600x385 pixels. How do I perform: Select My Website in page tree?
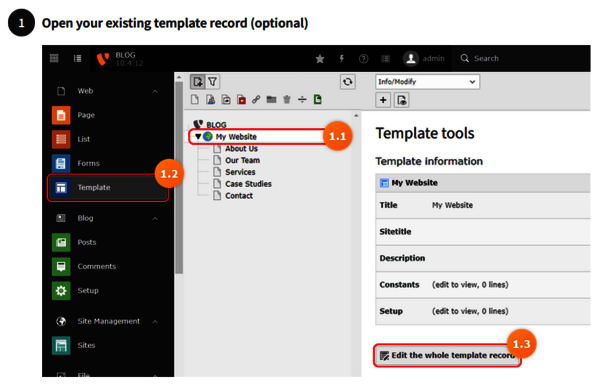pyautogui.click(x=236, y=137)
